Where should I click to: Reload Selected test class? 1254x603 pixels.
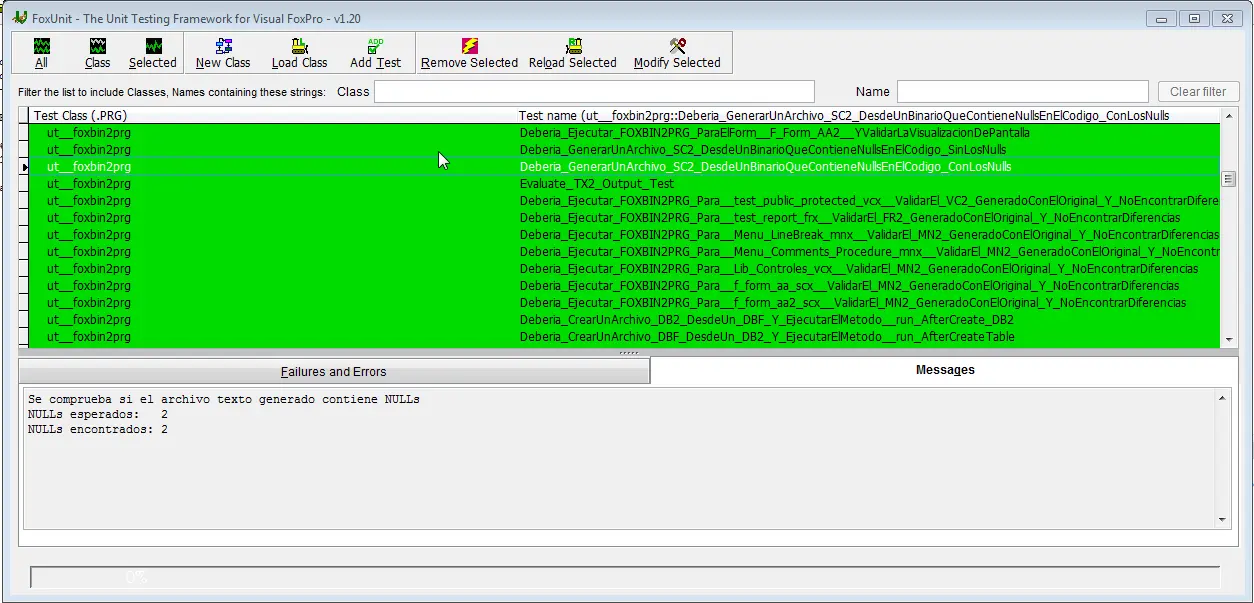pyautogui.click(x=573, y=53)
